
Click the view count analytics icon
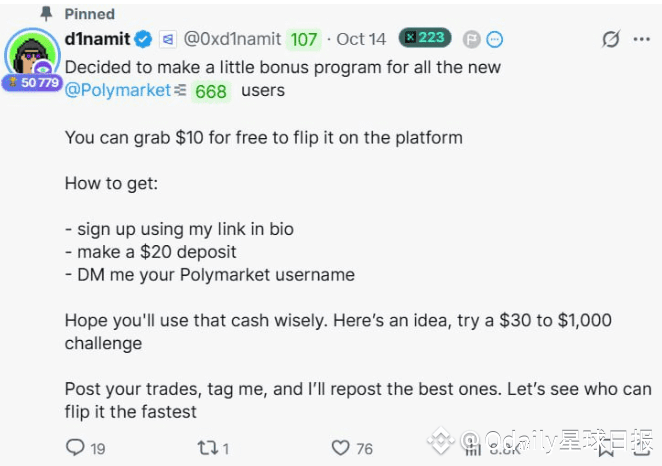473,450
